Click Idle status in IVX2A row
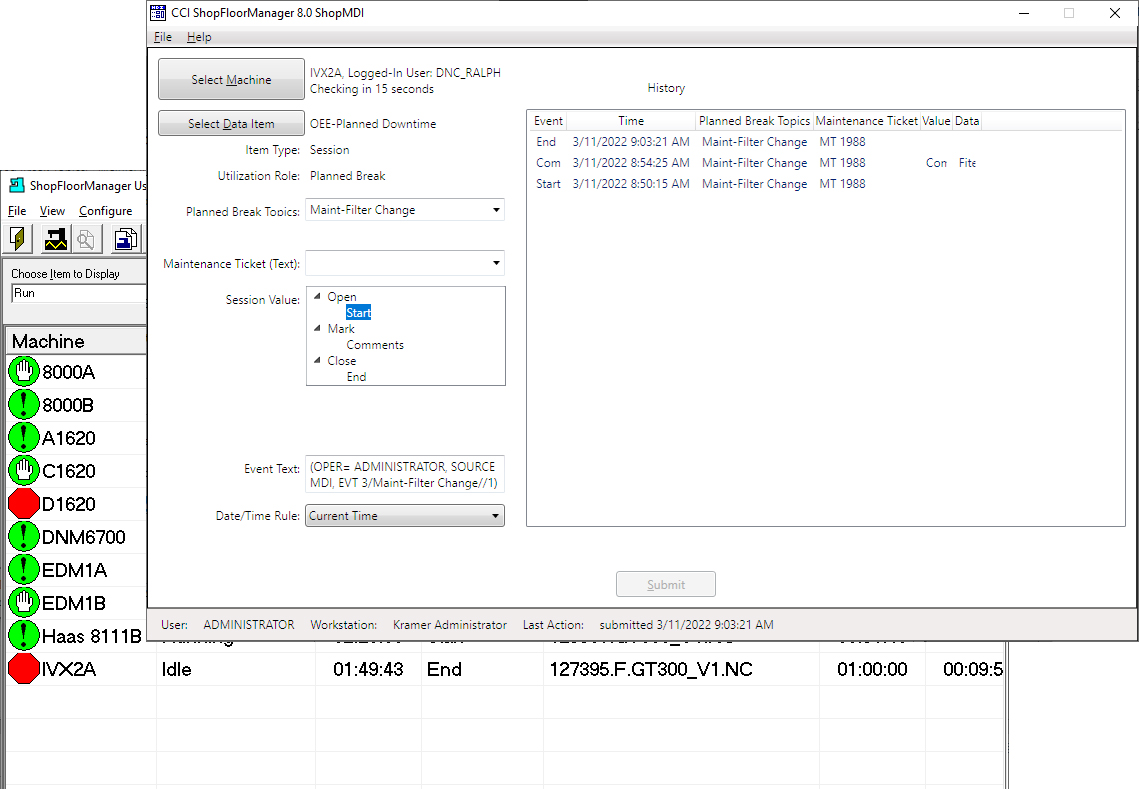The image size is (1139, 789). coord(177,669)
